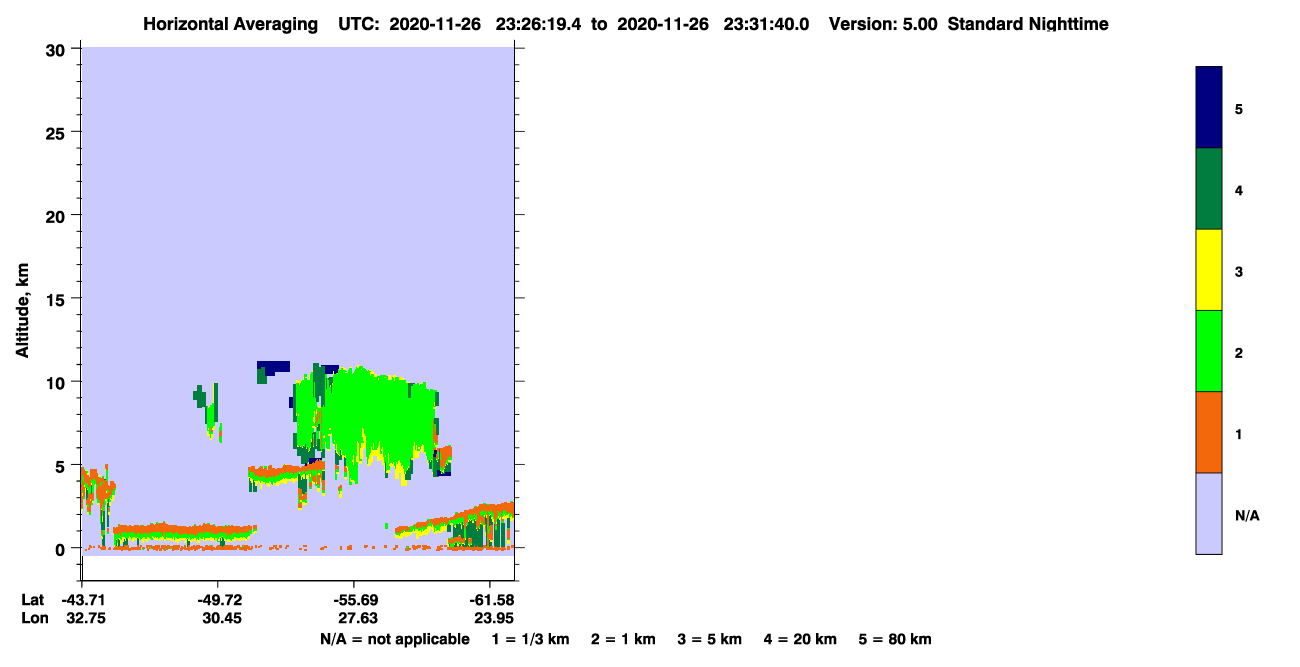This screenshot has height=667, width=1300.
Task: Click the legend entry 5 = 80 km
Action: tap(895, 639)
